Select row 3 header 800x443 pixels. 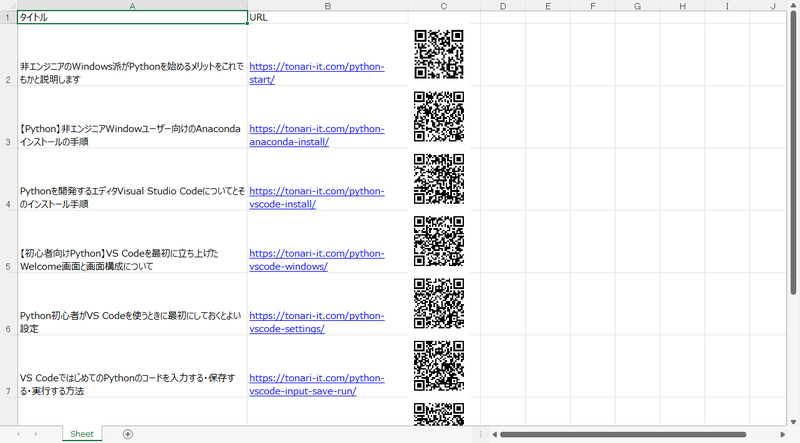click(8, 117)
